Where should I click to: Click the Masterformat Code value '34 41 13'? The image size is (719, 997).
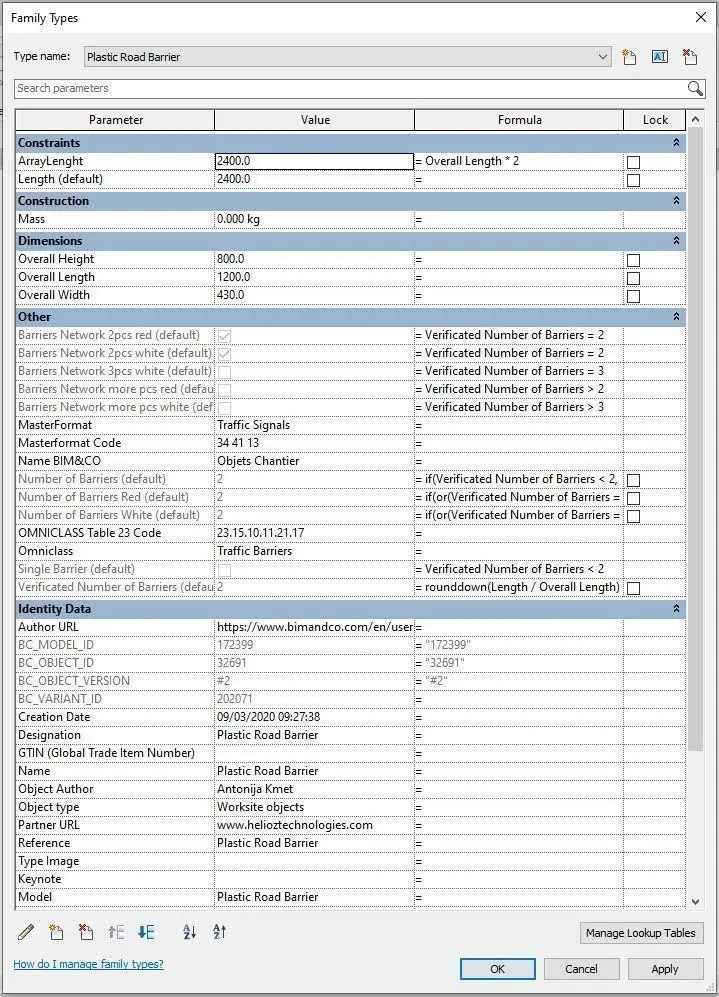tap(238, 443)
